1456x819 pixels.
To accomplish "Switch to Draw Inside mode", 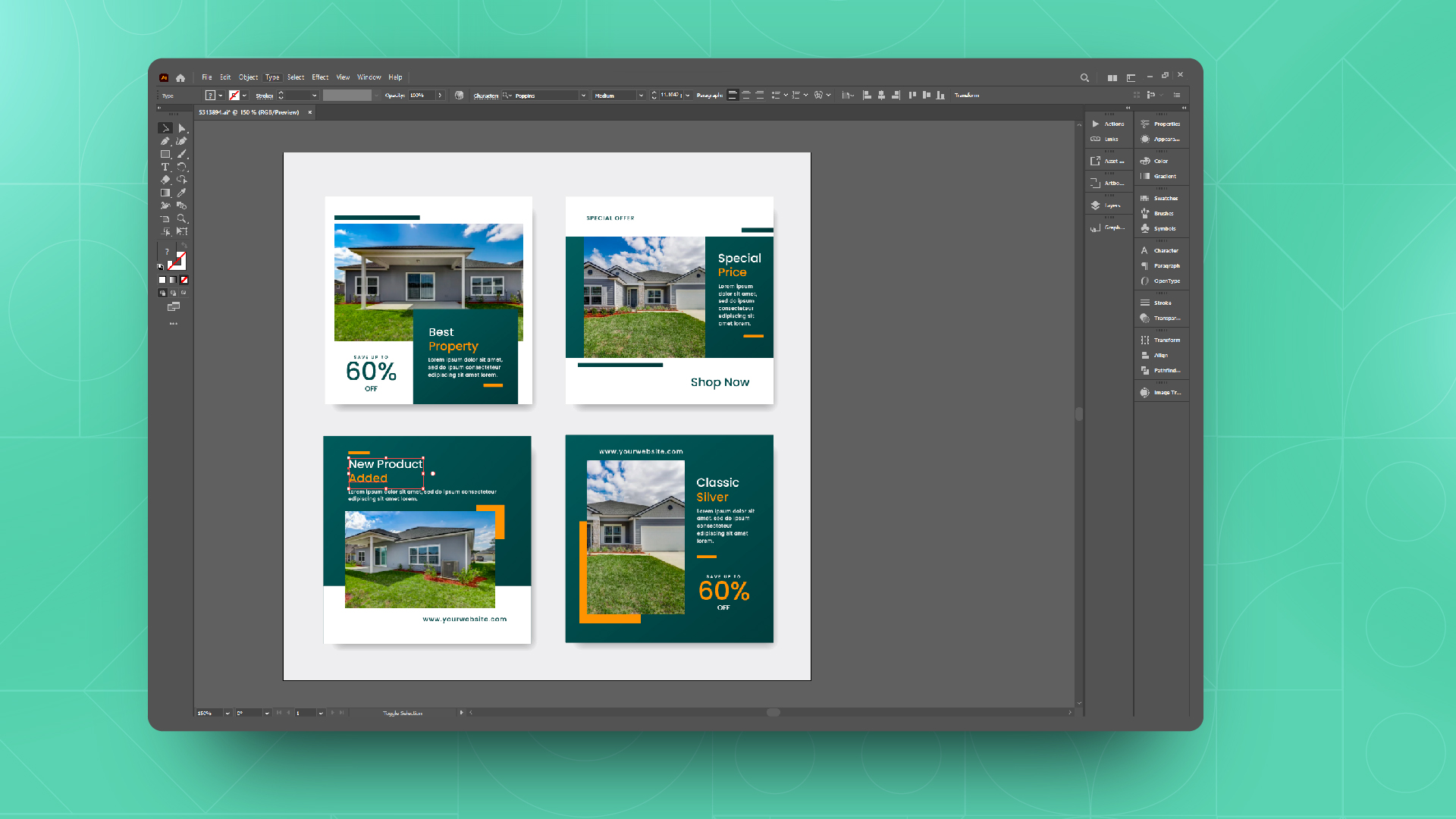I will click(184, 293).
